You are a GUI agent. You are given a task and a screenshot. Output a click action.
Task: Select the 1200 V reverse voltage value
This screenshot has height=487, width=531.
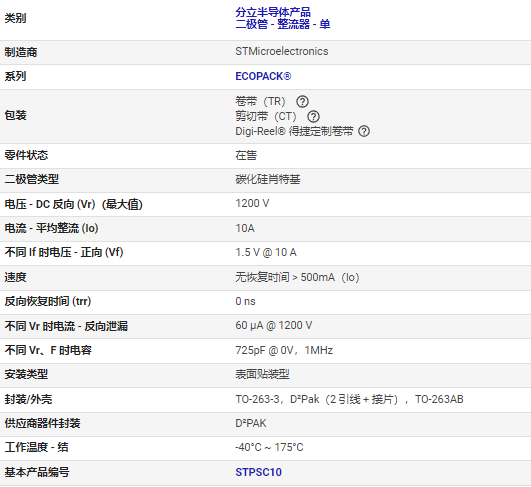[x=252, y=203]
